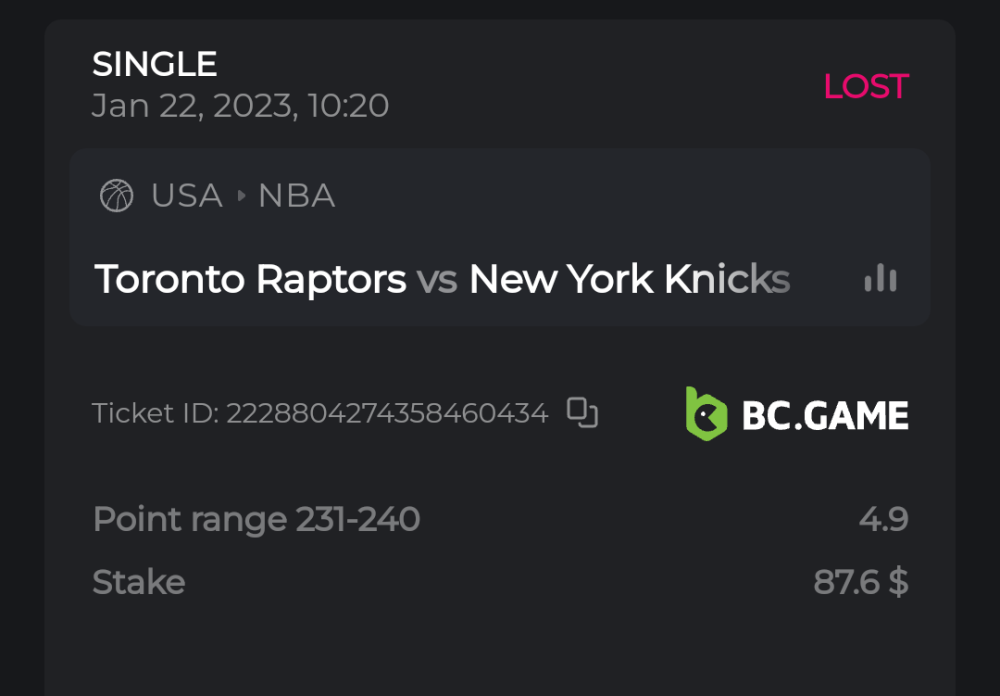The width and height of the screenshot is (1000, 696).
Task: Select the USA country label
Action: point(187,196)
